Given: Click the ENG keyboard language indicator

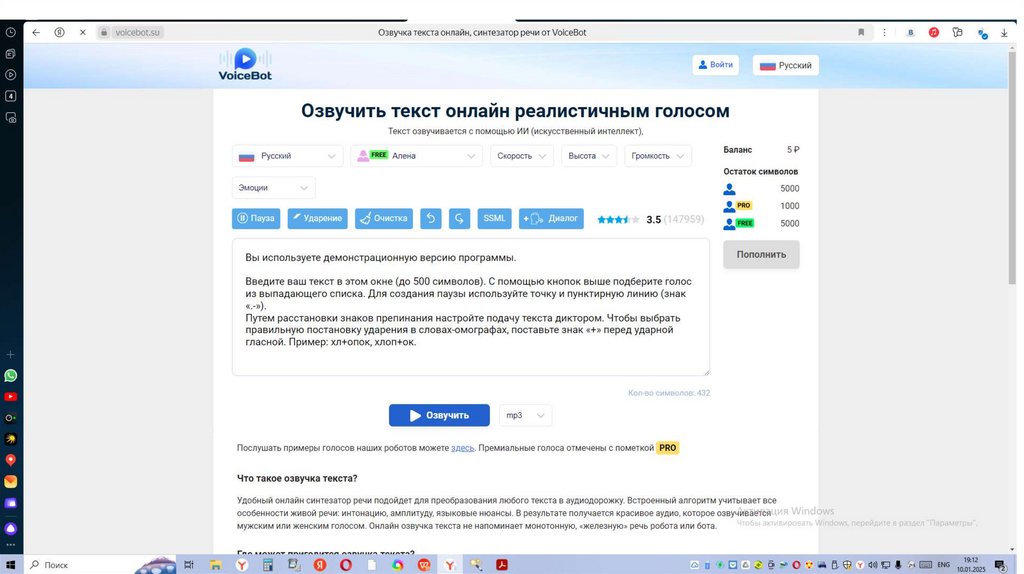Looking at the screenshot, I should click(x=943, y=565).
